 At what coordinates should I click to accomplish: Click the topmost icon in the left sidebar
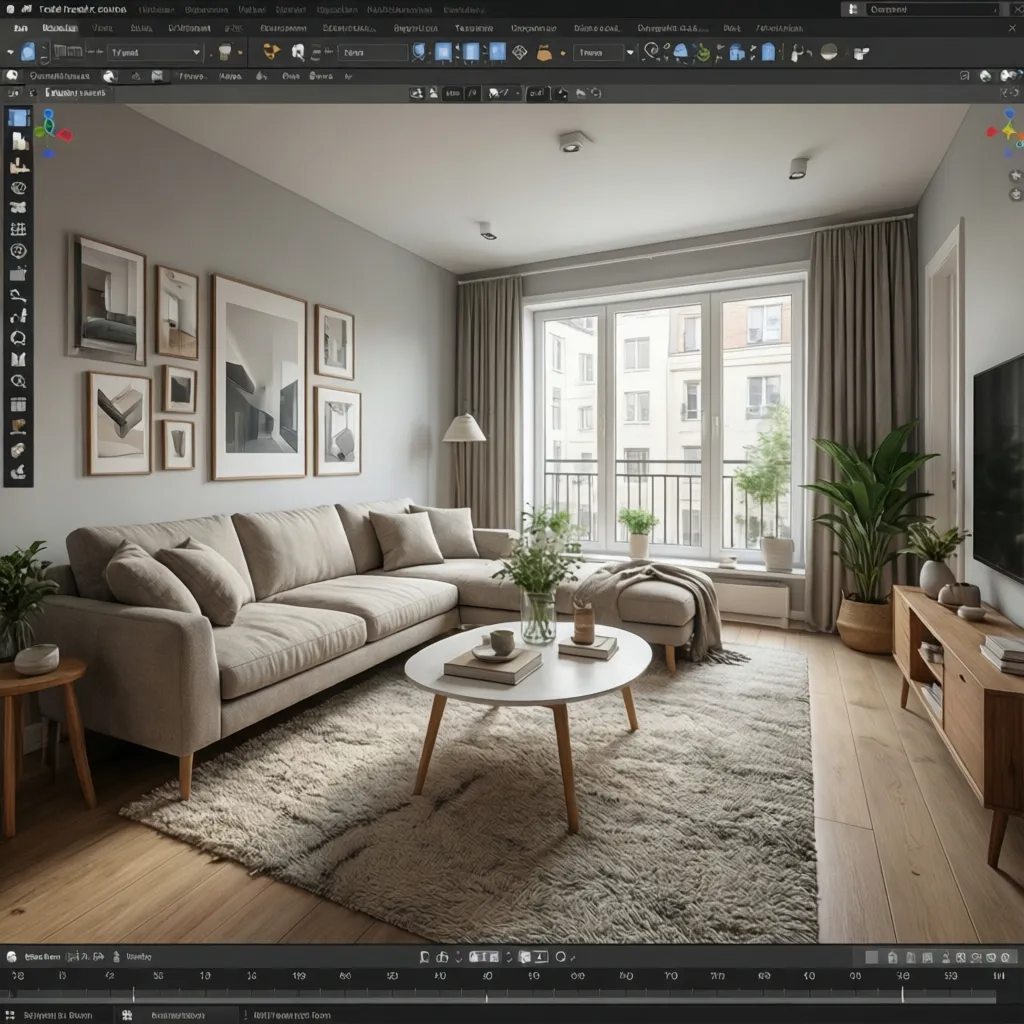coord(17,116)
